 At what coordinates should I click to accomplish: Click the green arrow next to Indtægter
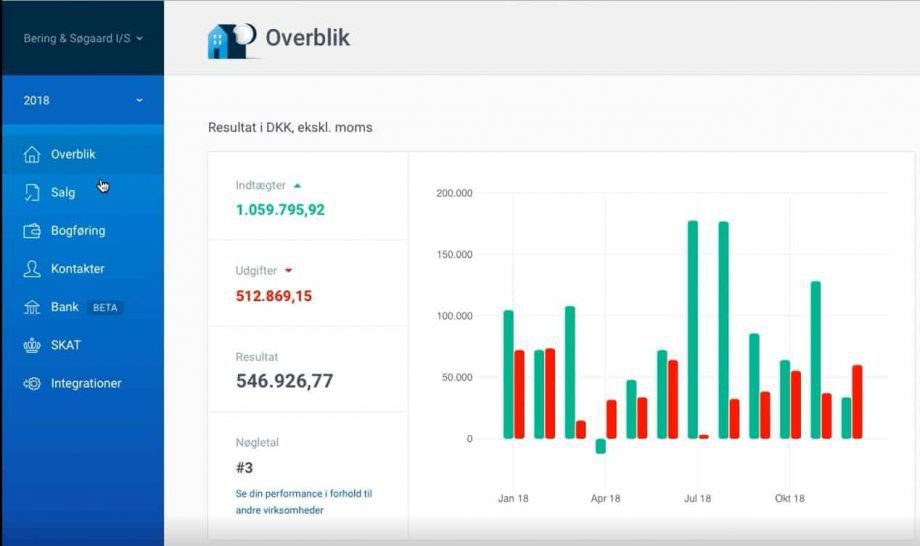(x=297, y=185)
